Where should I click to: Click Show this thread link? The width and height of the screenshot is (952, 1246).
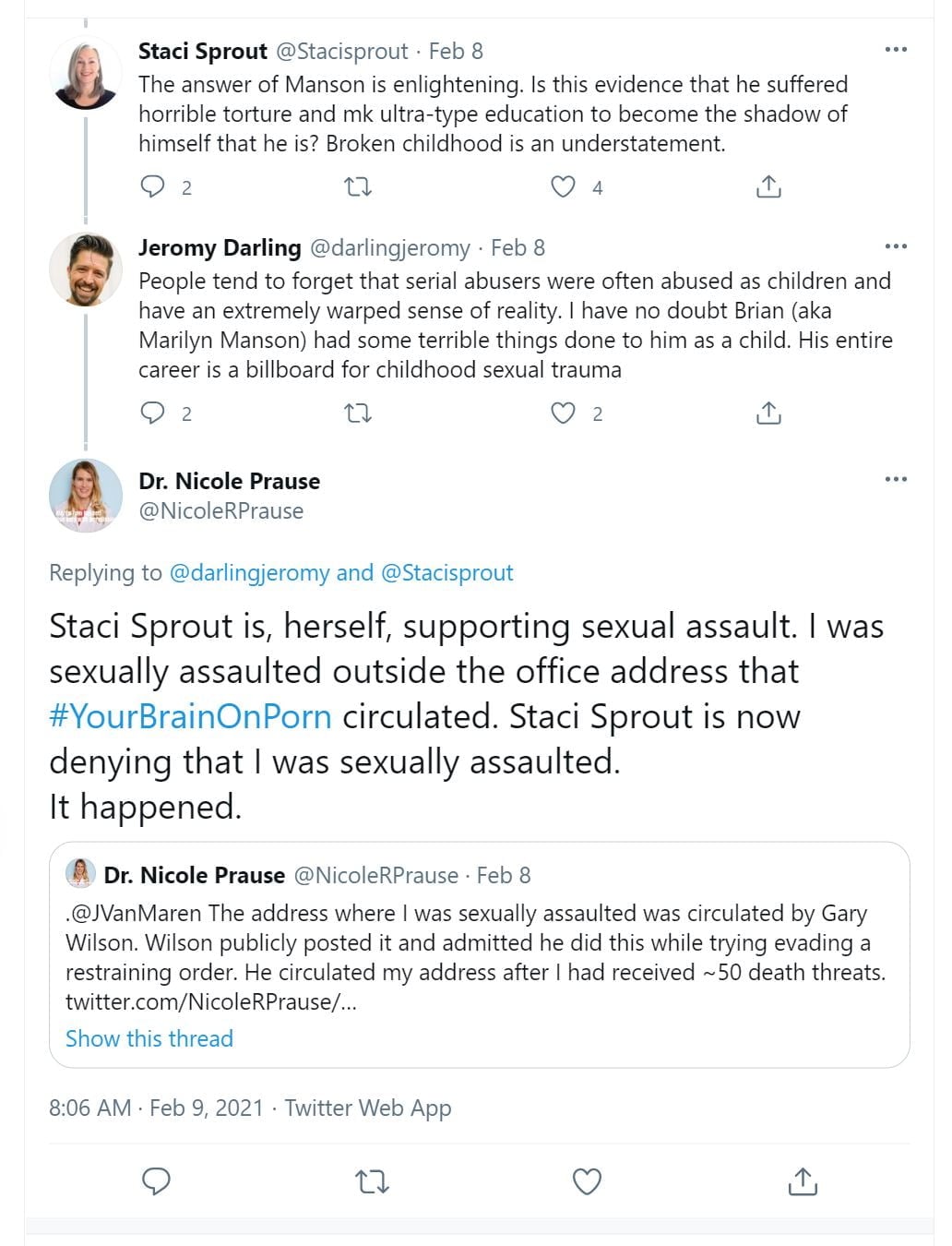click(149, 1038)
